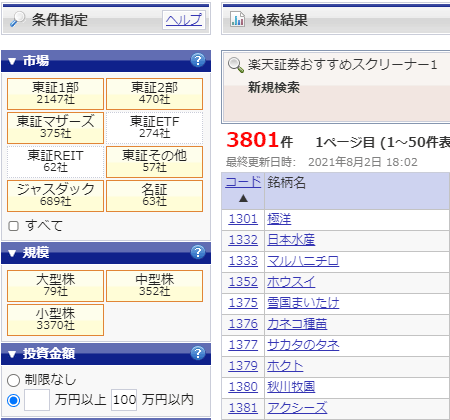
Task: Sort results by コード column
Action: pos(243,182)
